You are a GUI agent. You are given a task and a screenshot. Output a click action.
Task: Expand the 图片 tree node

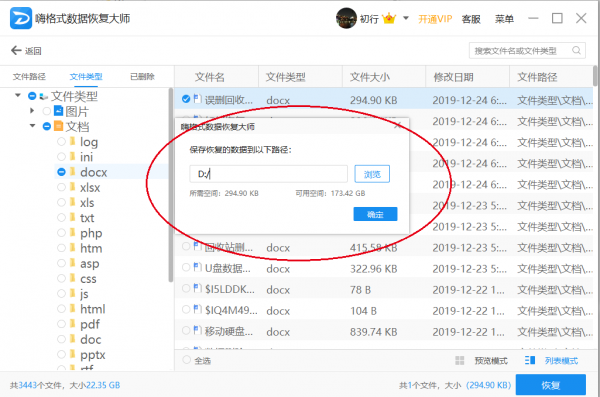click(32, 111)
